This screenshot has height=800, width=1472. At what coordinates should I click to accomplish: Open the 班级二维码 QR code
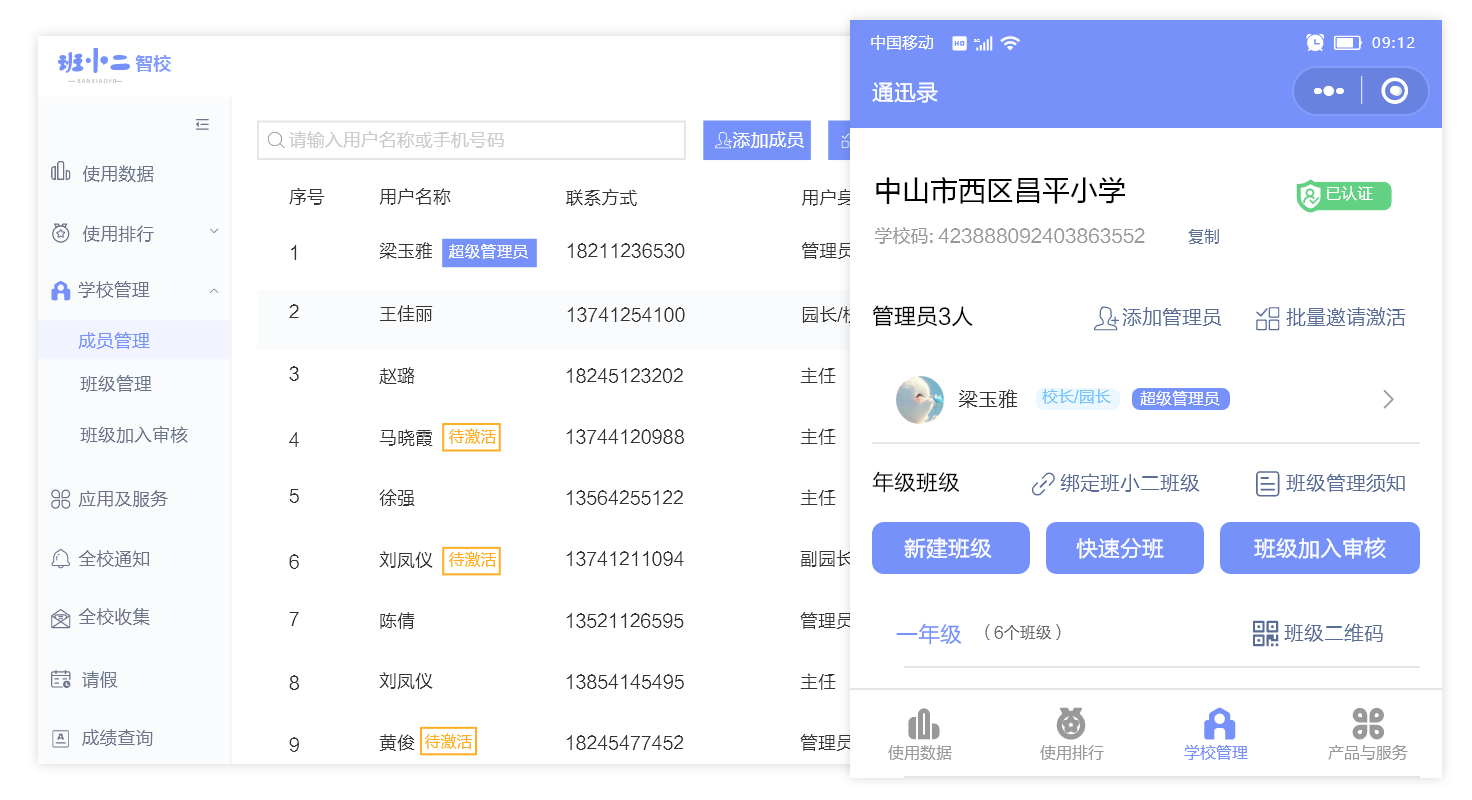pos(1318,633)
